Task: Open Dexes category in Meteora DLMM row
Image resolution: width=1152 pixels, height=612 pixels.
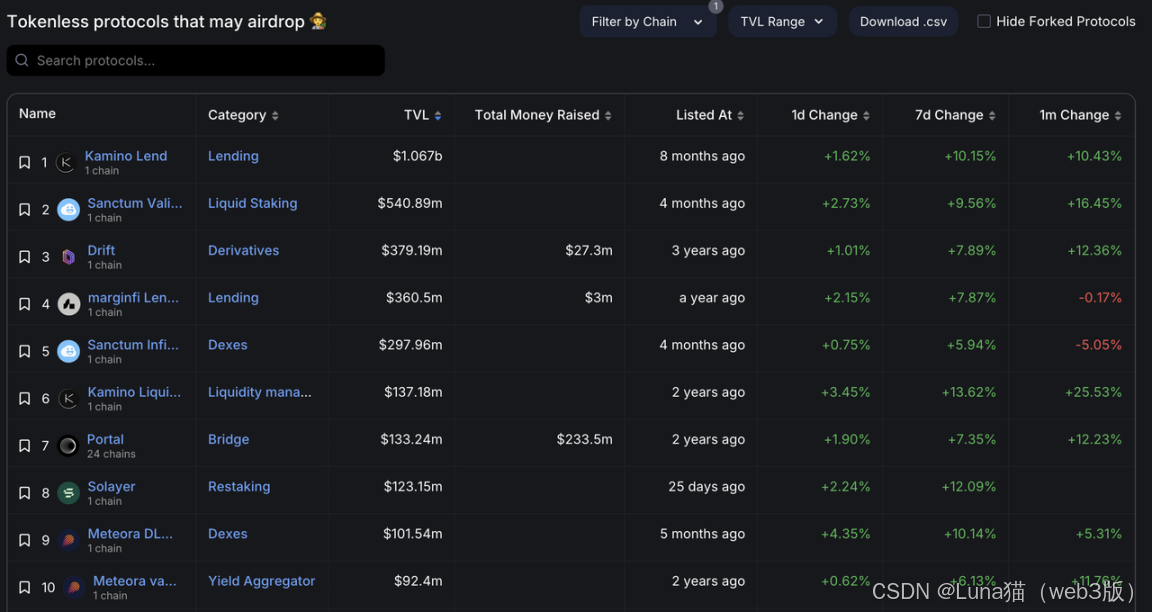Action: point(228,533)
